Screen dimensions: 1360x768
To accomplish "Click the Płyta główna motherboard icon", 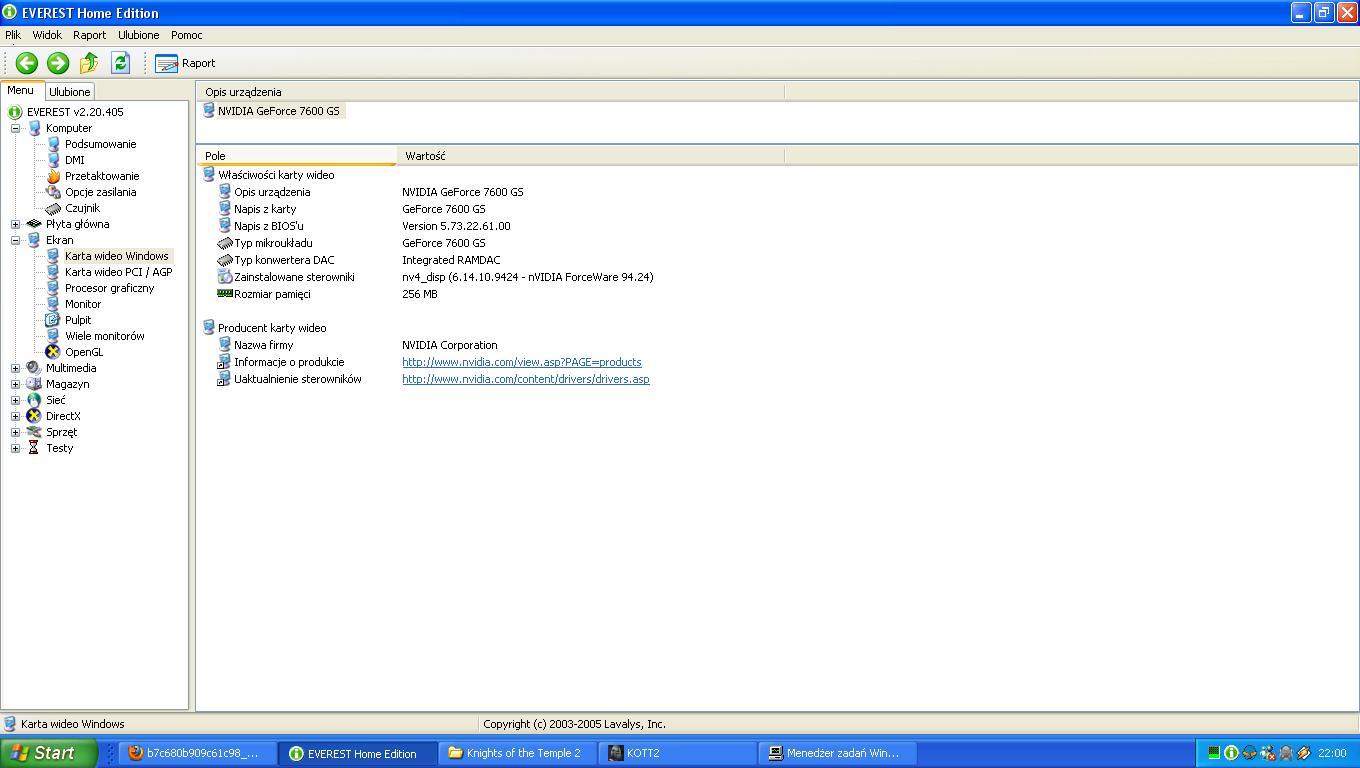I will [x=34, y=224].
